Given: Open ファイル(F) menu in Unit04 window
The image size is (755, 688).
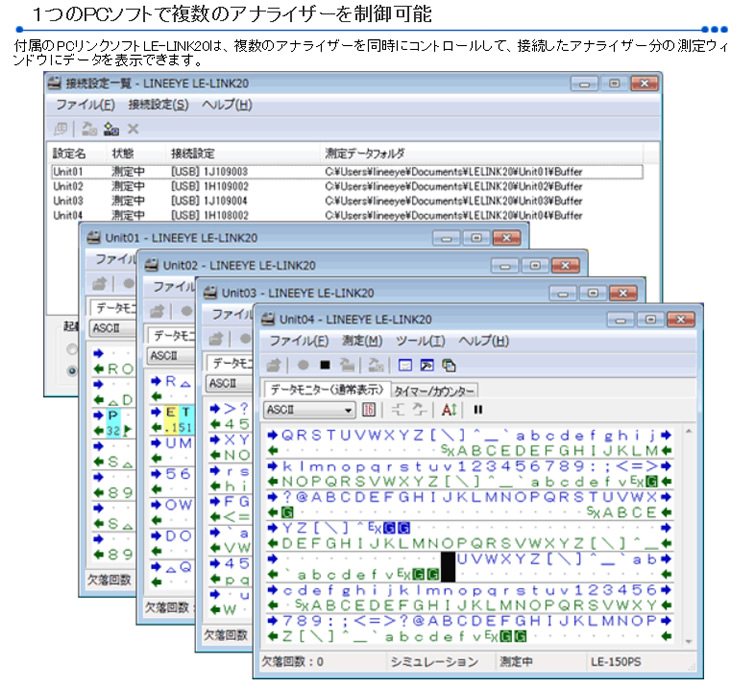Looking at the screenshot, I should point(299,341).
